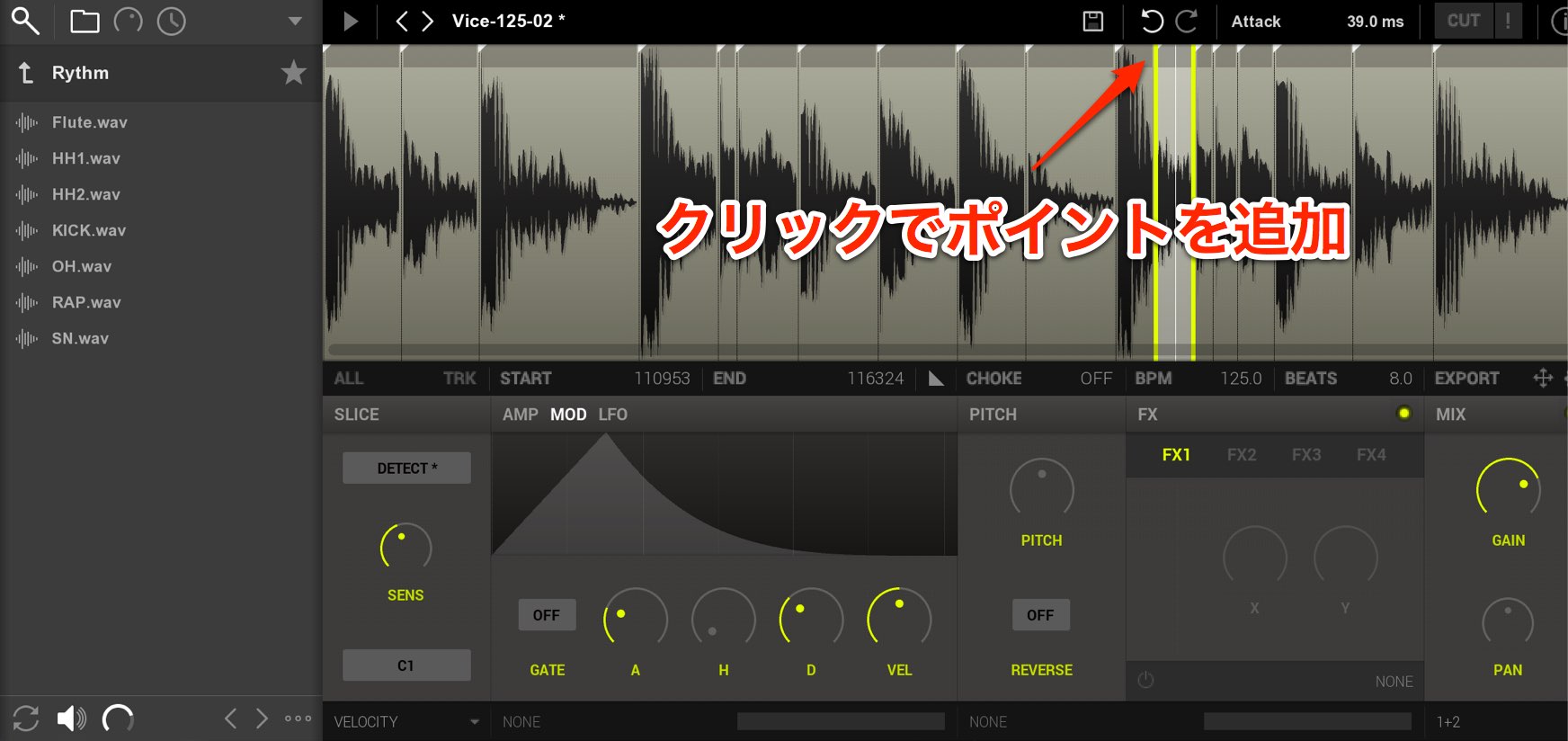Save the preset with floppy icon
Image resolution: width=1568 pixels, height=741 pixels.
[x=1093, y=21]
